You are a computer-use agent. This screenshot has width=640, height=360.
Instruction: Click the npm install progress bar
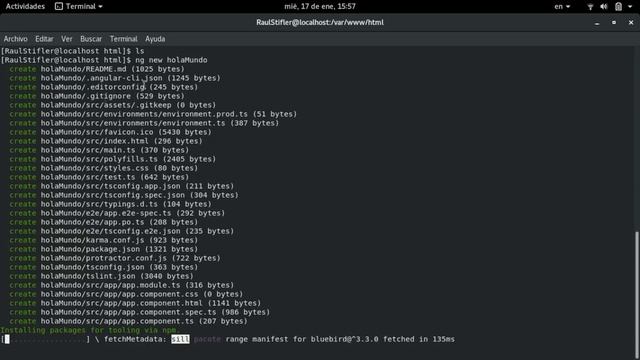click(x=45, y=339)
